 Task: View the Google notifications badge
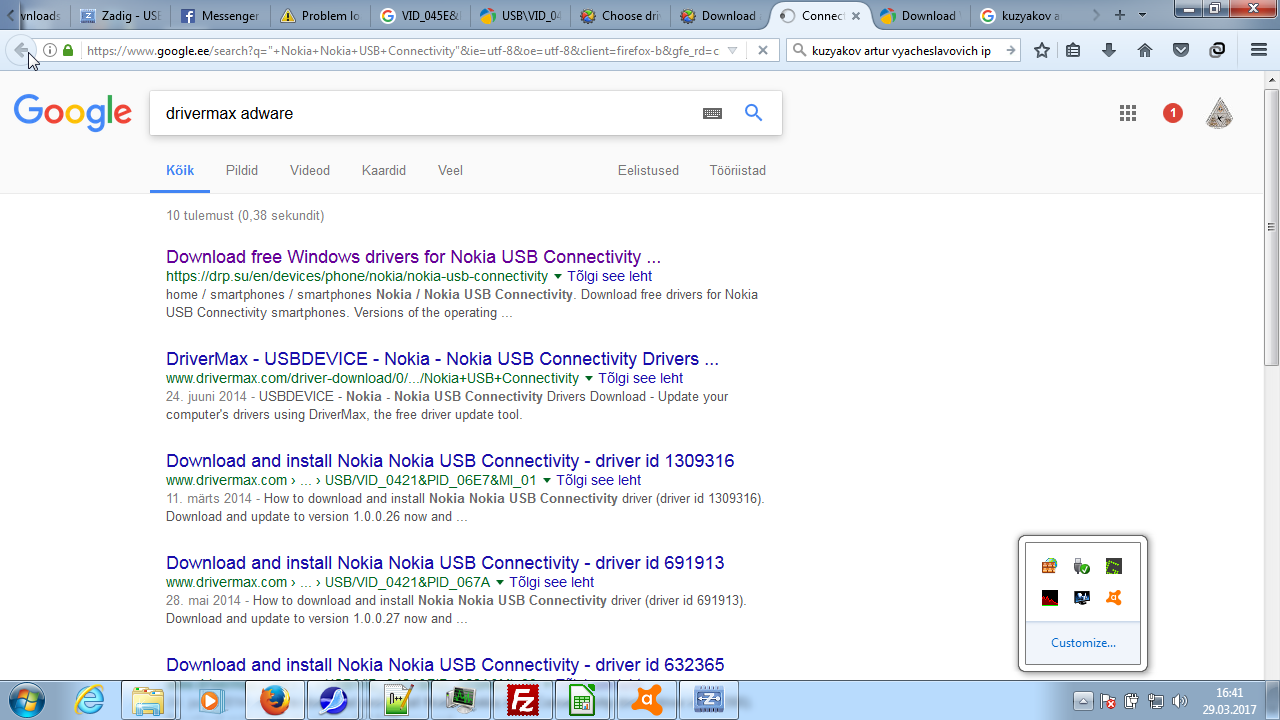pos(1173,113)
